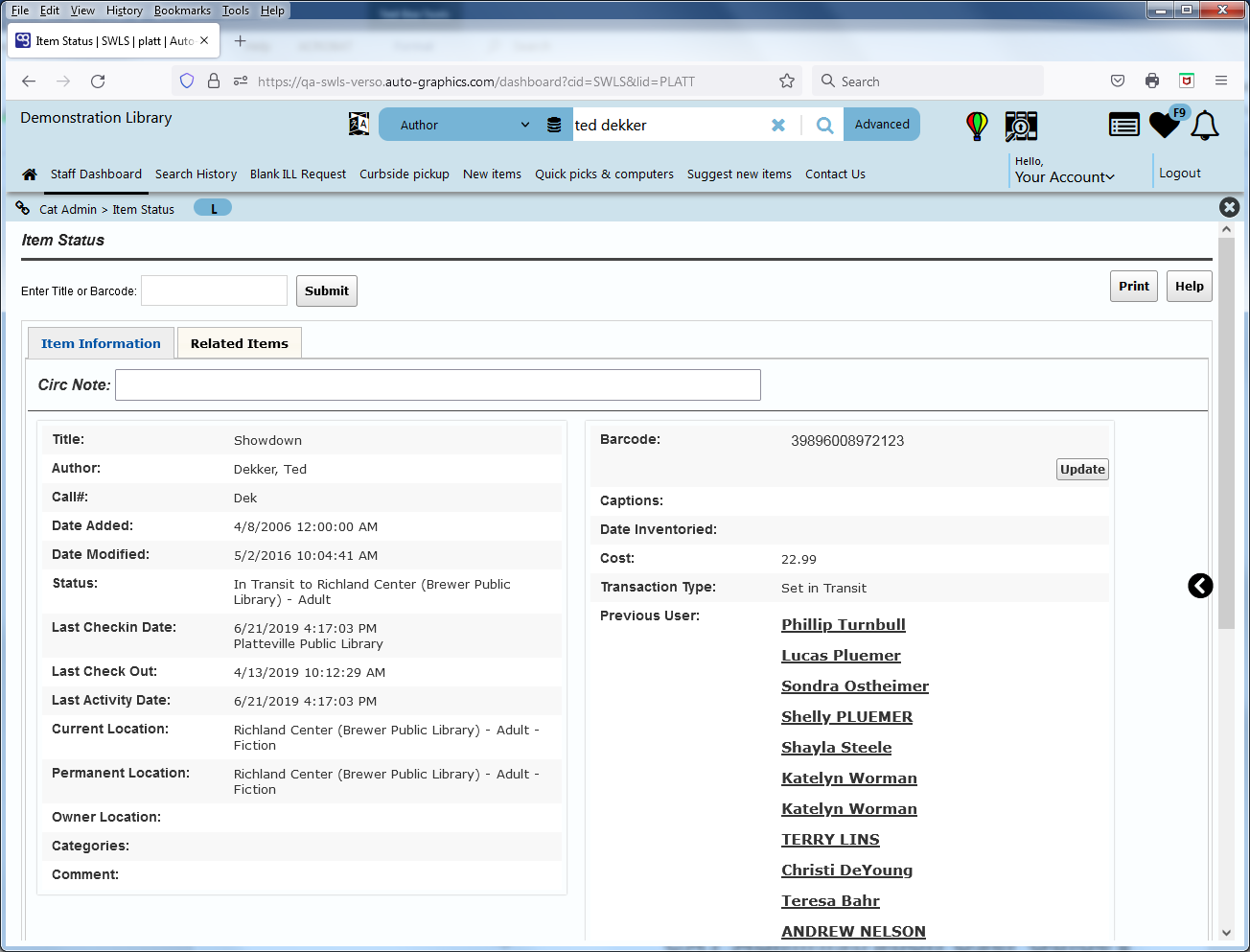
Task: Click the Update button under Barcode
Action: coord(1082,470)
